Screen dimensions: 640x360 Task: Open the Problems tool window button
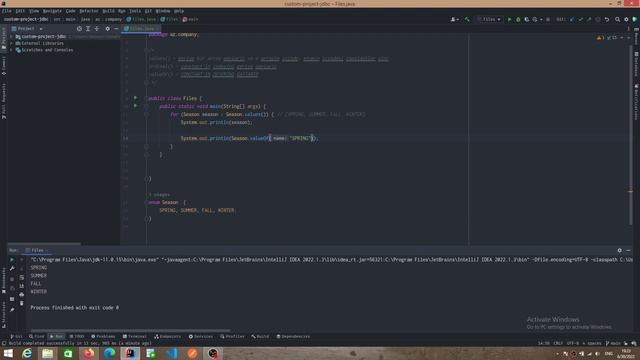click(103, 336)
